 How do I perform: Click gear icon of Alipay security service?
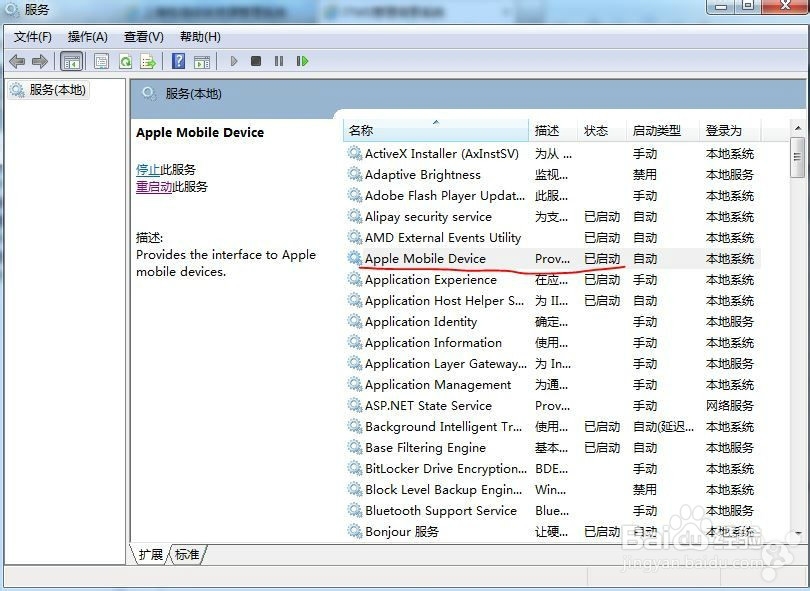tap(354, 216)
